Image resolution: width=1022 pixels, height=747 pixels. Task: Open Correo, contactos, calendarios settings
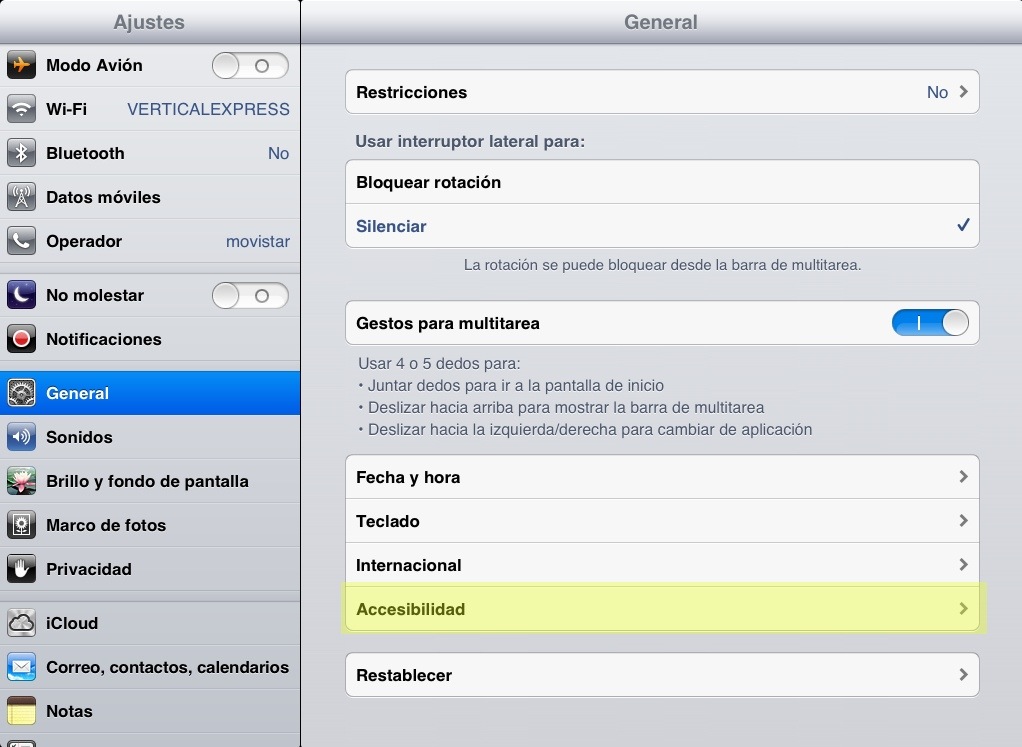pos(166,667)
